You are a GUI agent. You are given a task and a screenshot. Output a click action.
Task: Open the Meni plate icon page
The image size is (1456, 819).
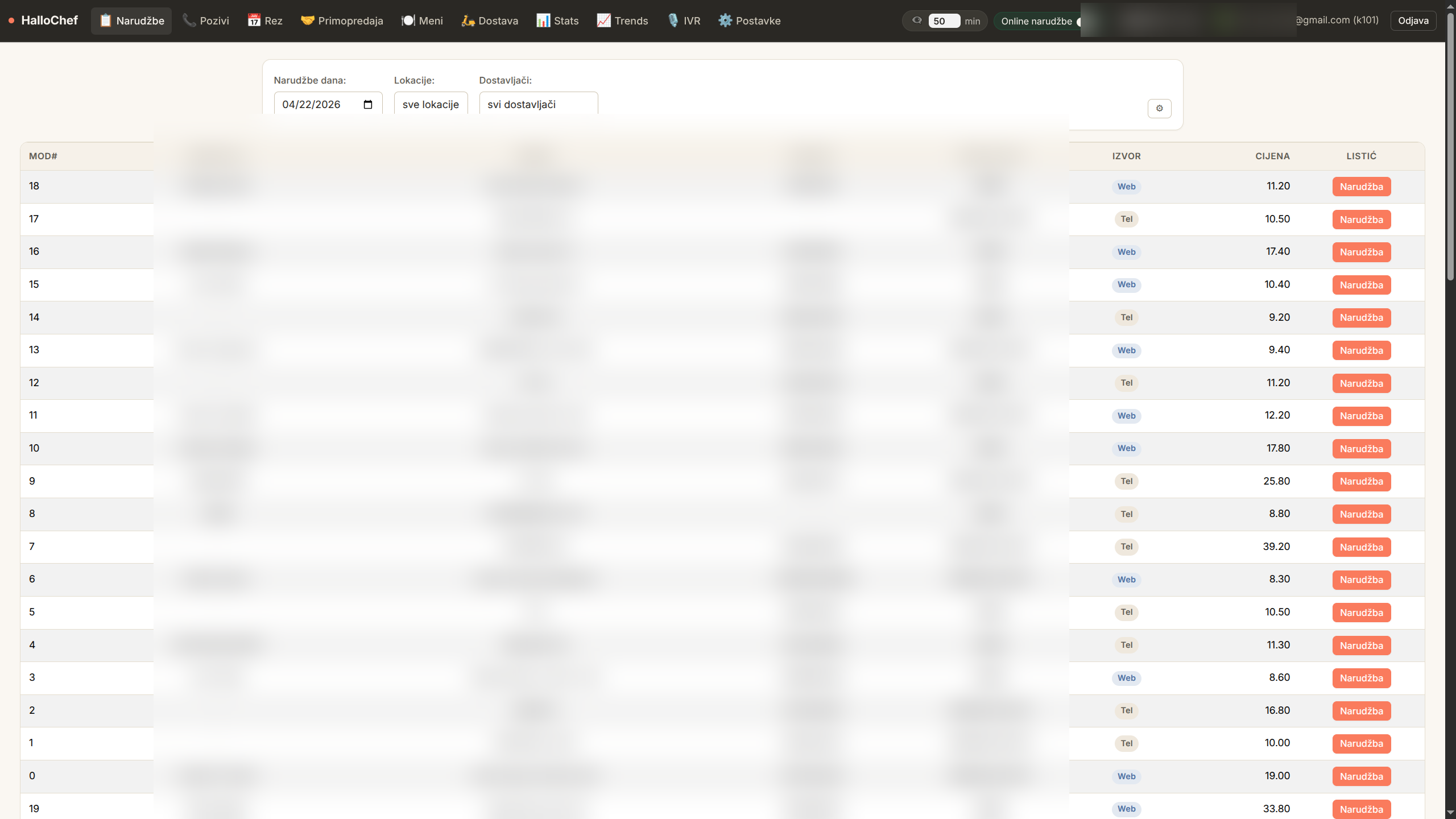coord(422,21)
